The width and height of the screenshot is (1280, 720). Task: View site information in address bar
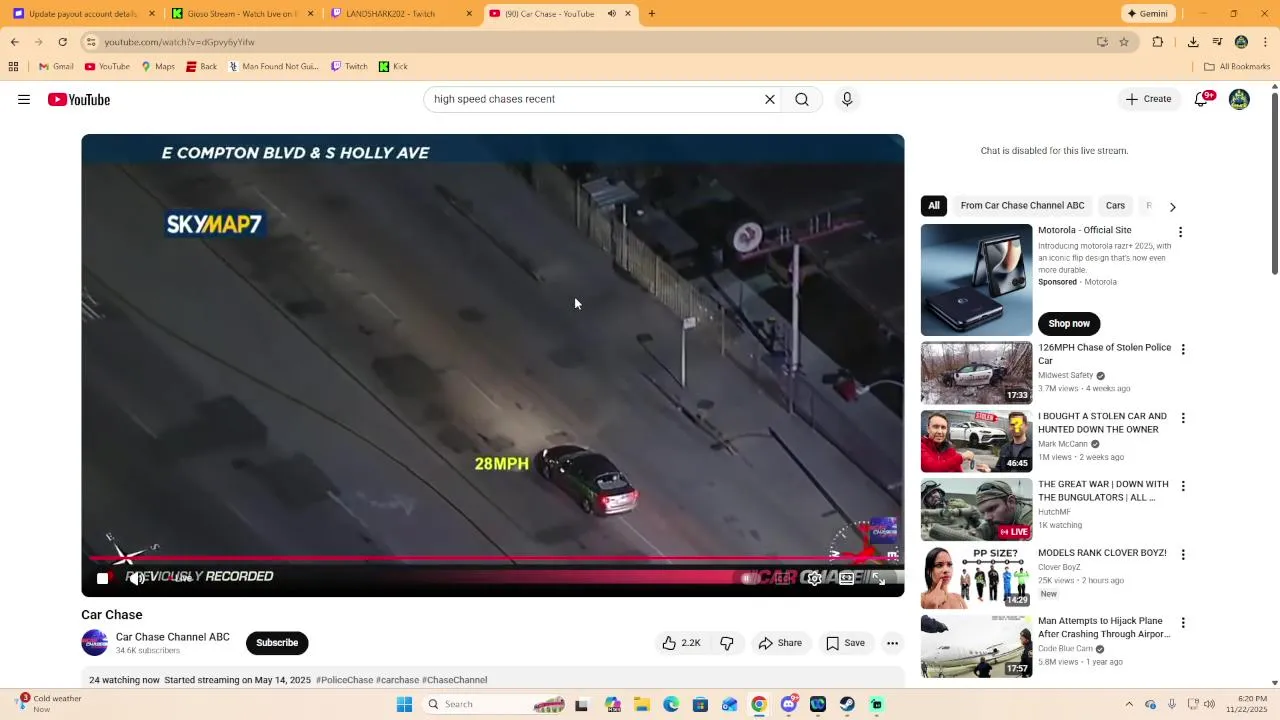tap(90, 42)
